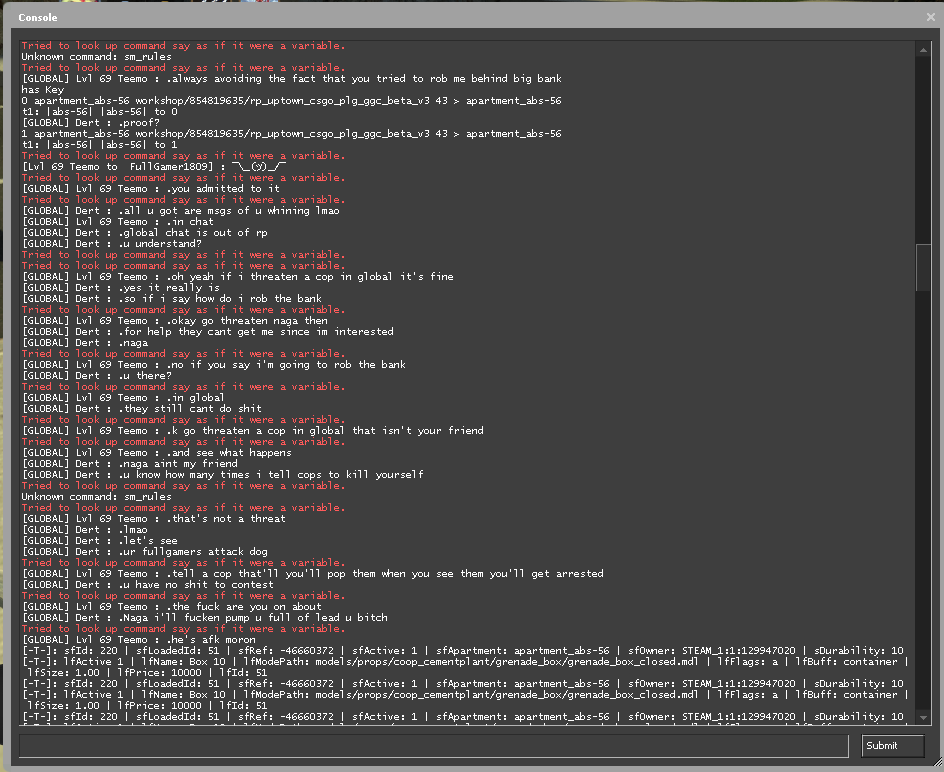Screen dimensions: 944x772
Task: Click the Dert line reading '.lmao'
Action: pyautogui.click(x=84, y=529)
